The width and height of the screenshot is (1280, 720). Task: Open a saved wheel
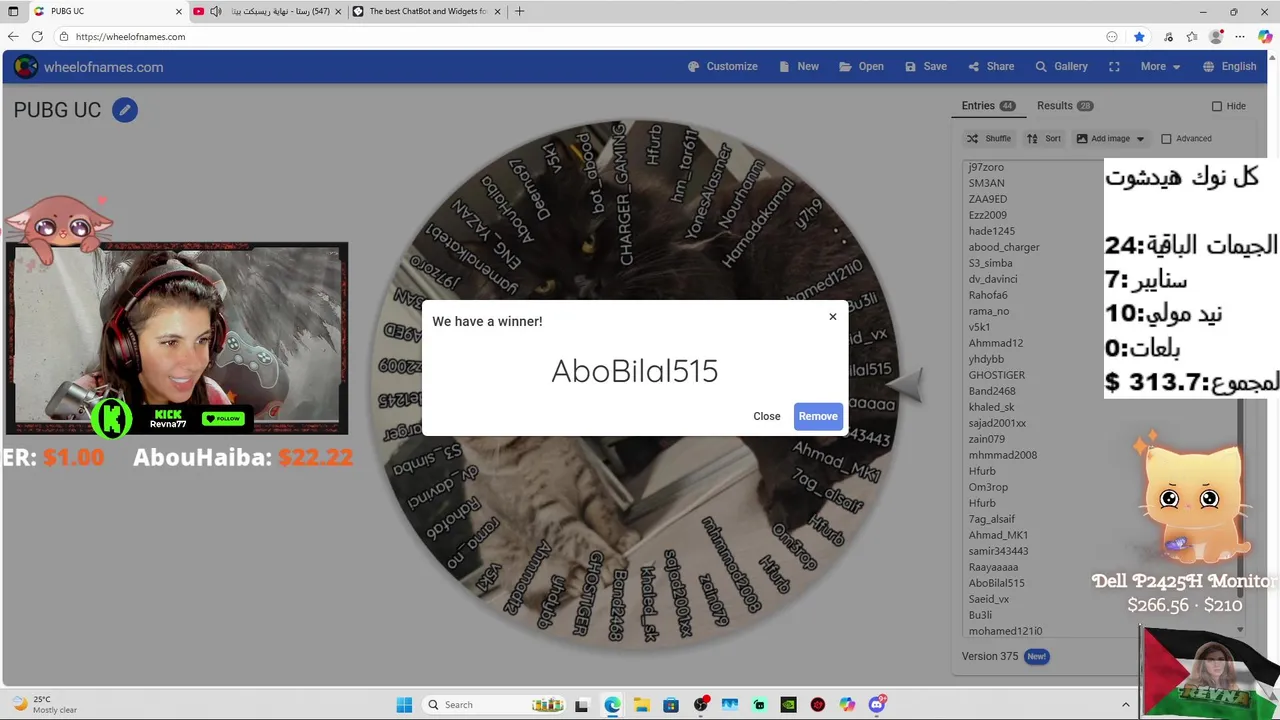[861, 67]
